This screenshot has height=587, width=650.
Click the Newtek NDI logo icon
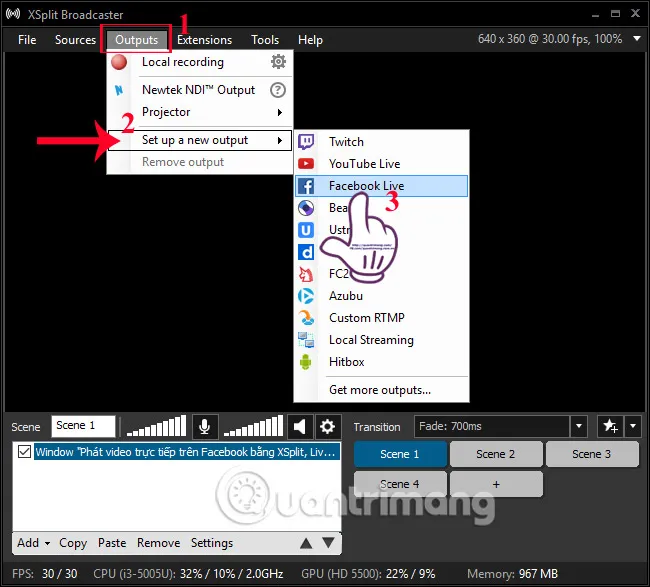click(119, 90)
